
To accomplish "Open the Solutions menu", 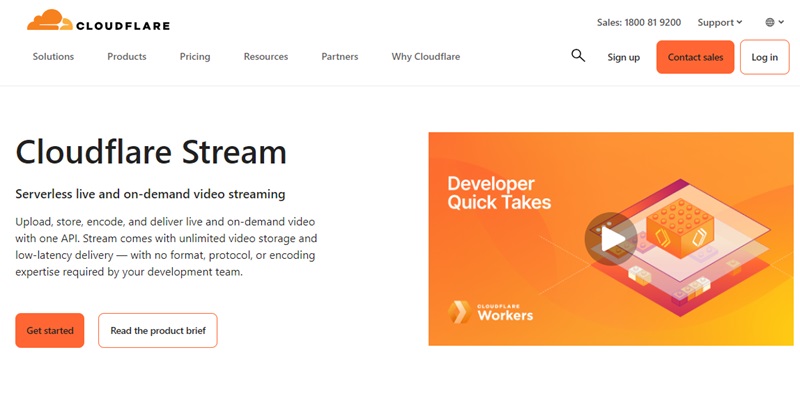I will [x=53, y=57].
